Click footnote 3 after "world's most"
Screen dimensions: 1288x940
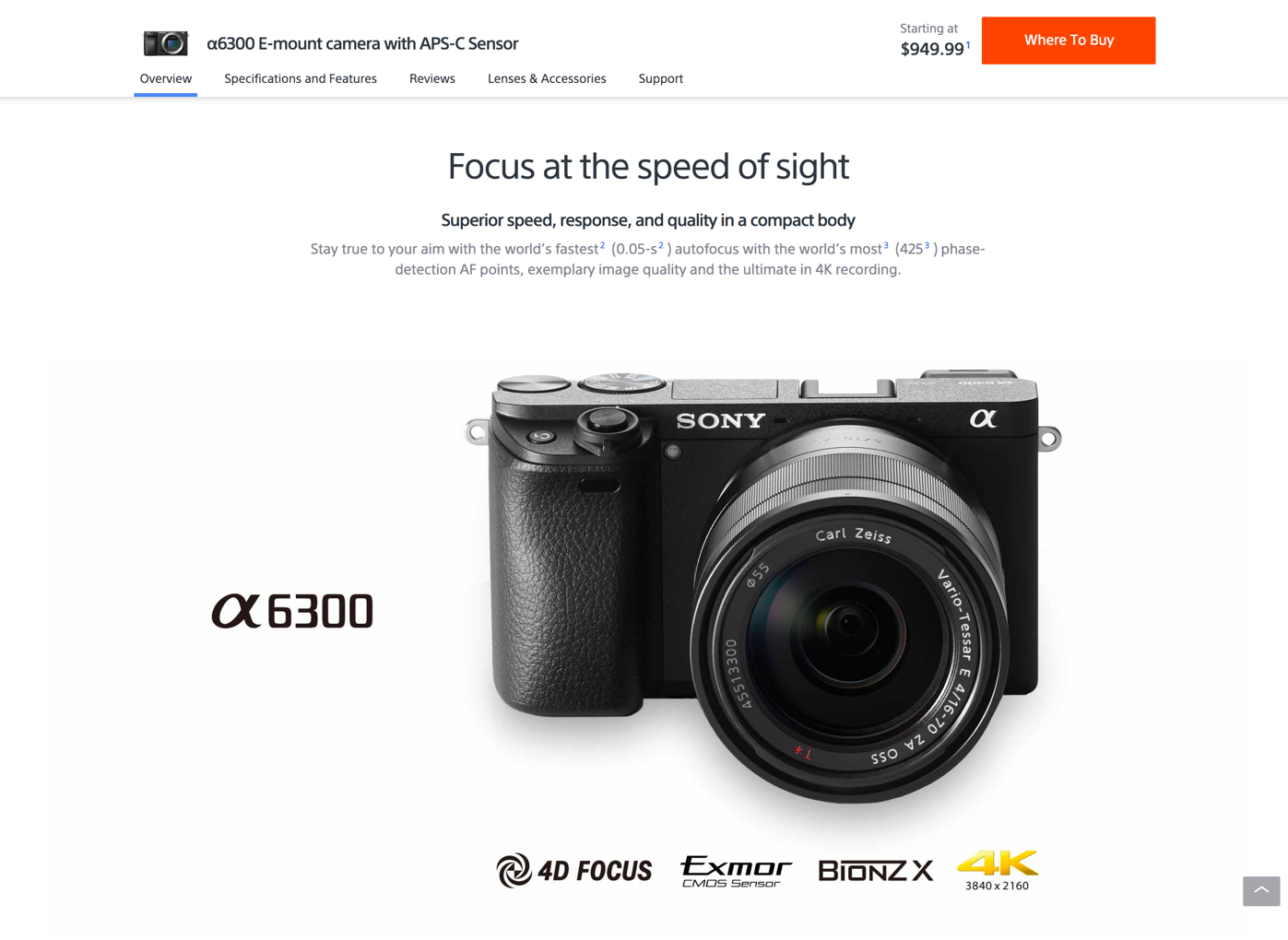[886, 245]
